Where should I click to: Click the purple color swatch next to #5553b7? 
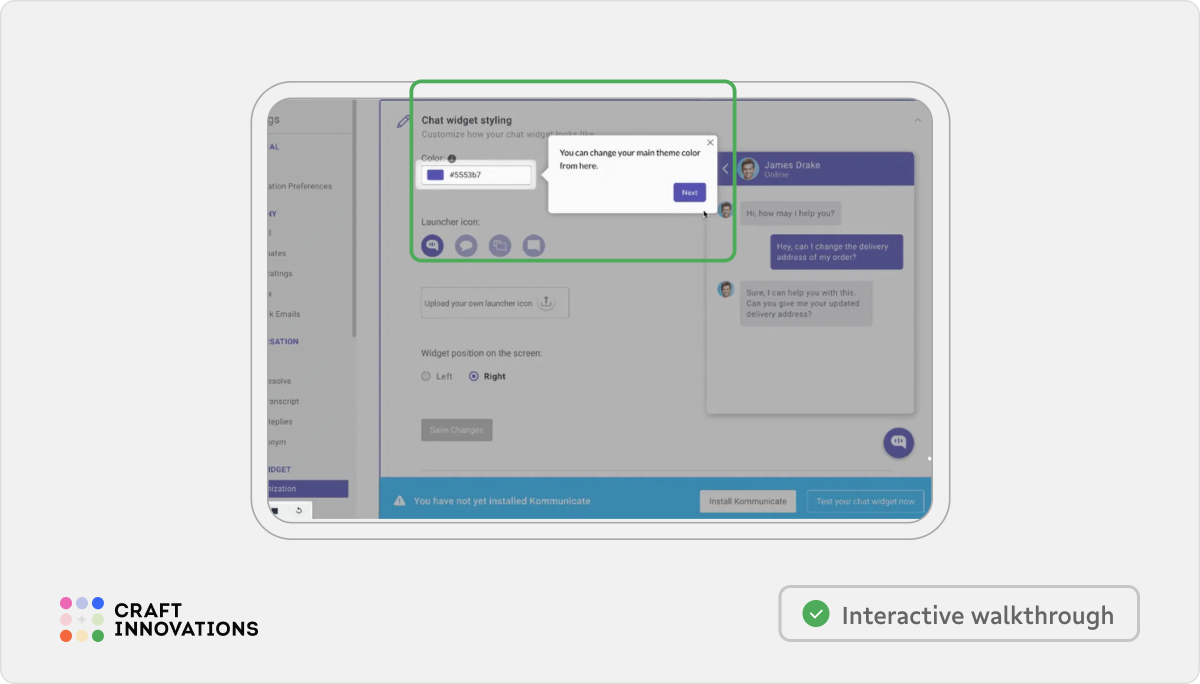point(433,175)
